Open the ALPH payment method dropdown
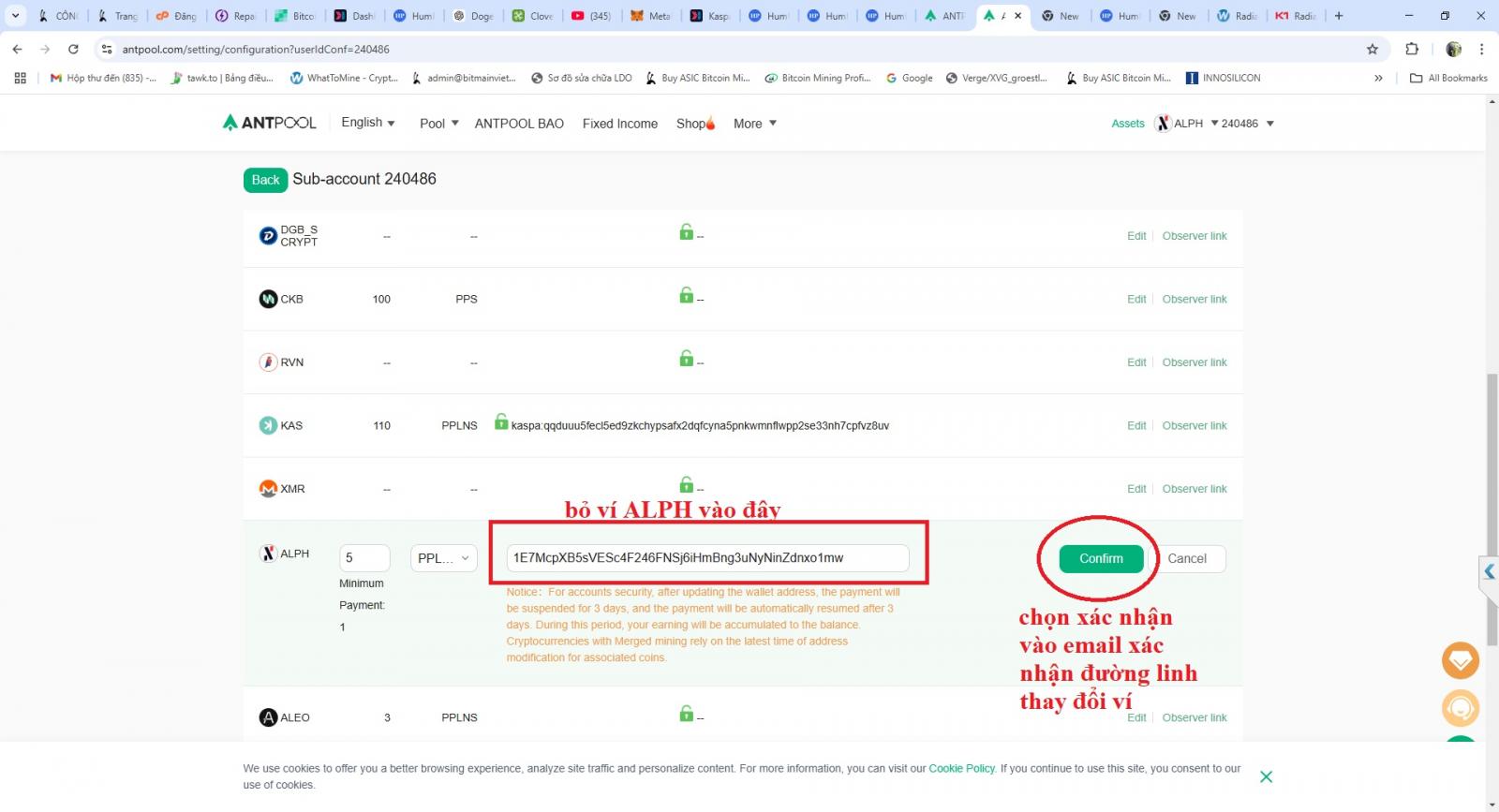The width and height of the screenshot is (1499, 812). click(444, 557)
